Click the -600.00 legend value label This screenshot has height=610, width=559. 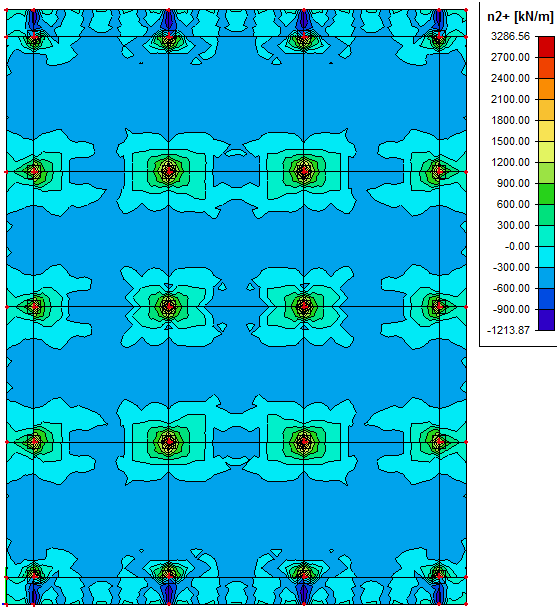(x=511, y=288)
